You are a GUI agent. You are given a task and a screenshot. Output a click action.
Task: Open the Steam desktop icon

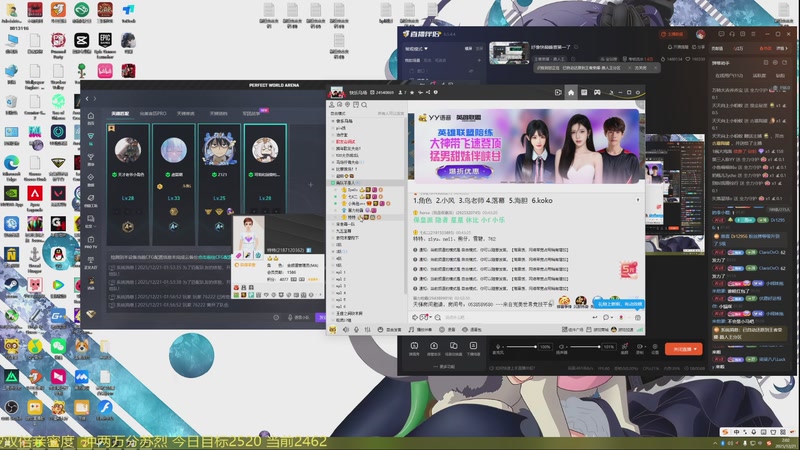coord(11,286)
